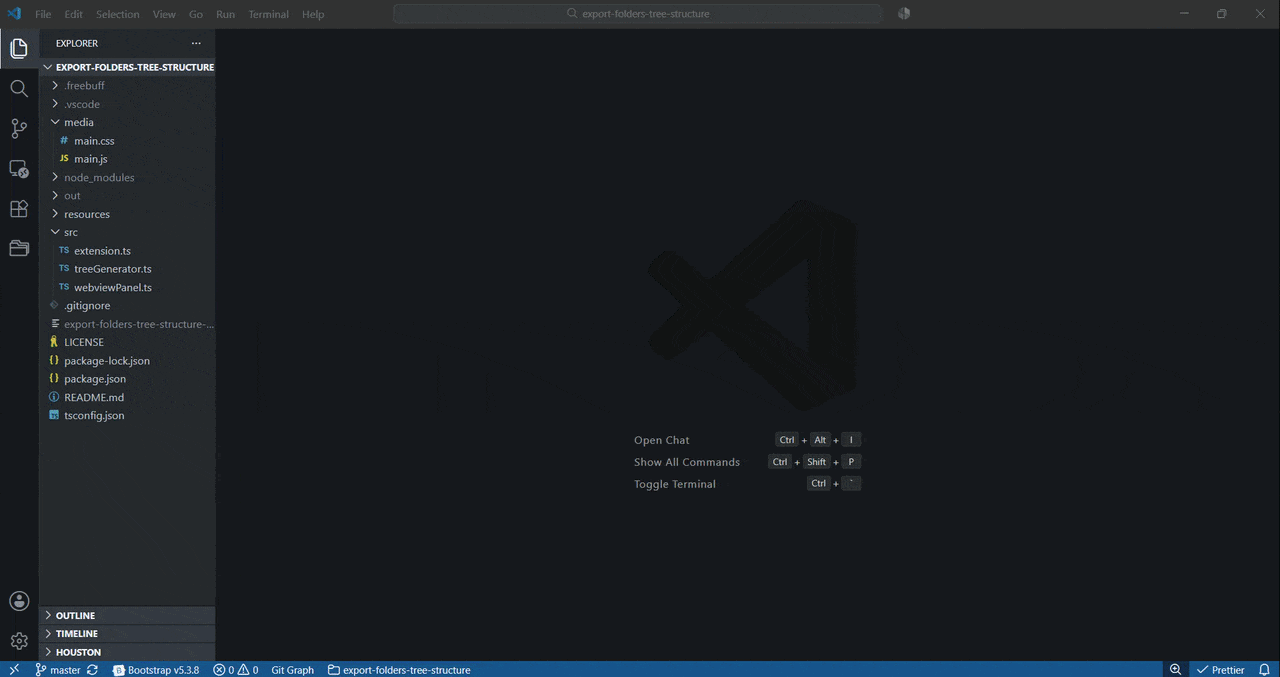Image resolution: width=1280 pixels, height=677 pixels.
Task: Open the View menu
Action: (164, 14)
